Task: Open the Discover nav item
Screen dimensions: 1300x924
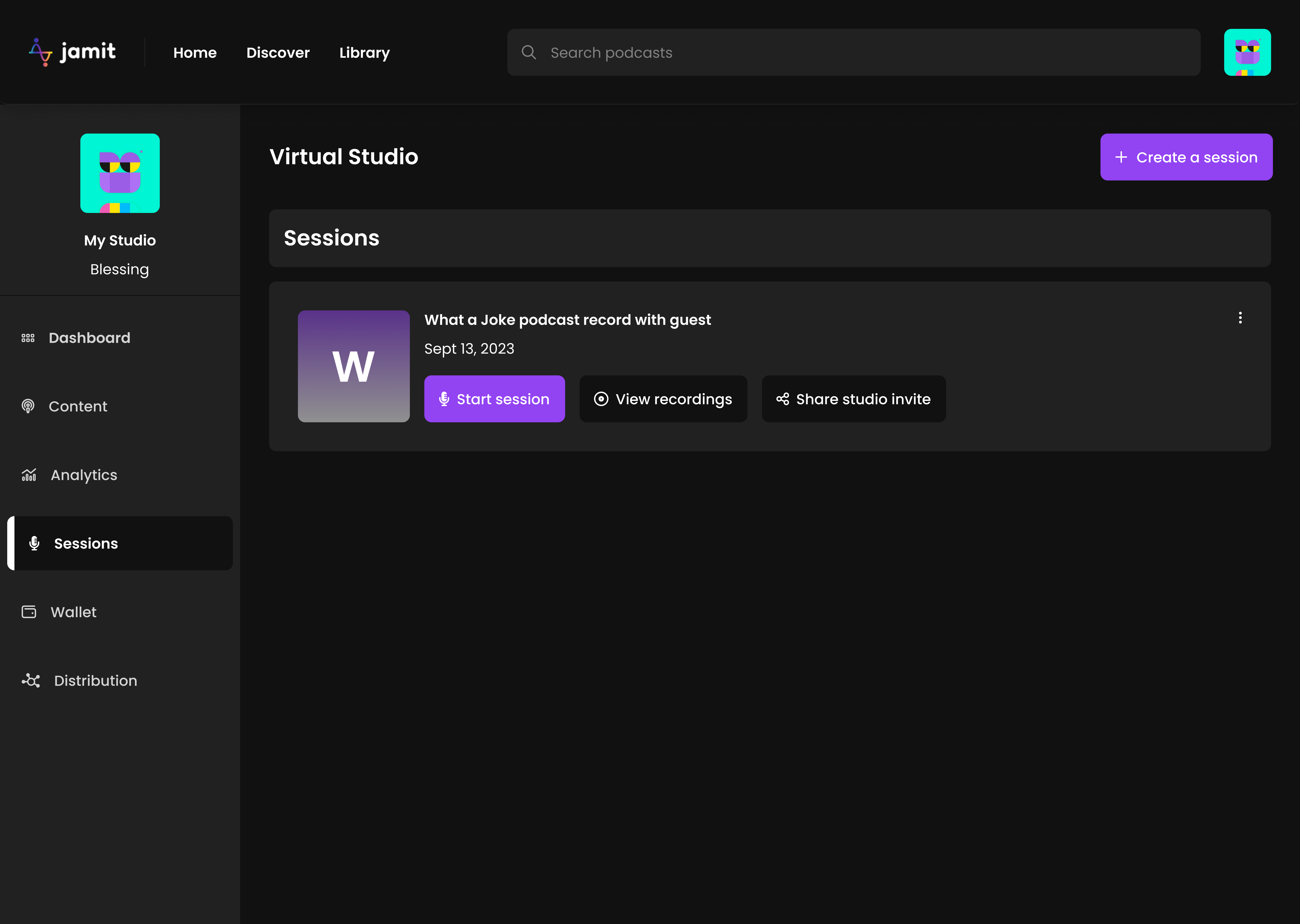Action: click(x=278, y=53)
